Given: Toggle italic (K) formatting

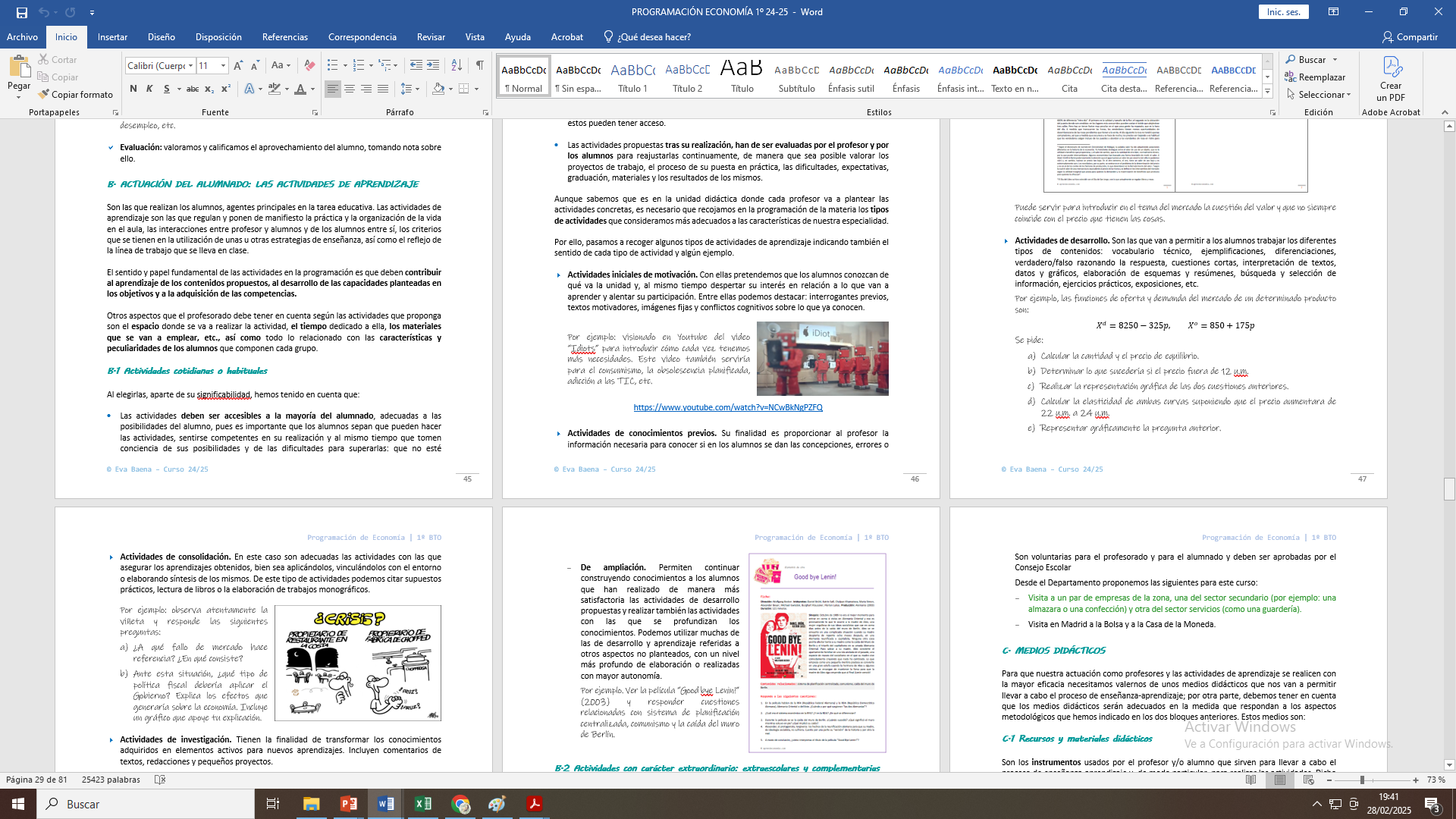Looking at the screenshot, I should click(x=149, y=89).
